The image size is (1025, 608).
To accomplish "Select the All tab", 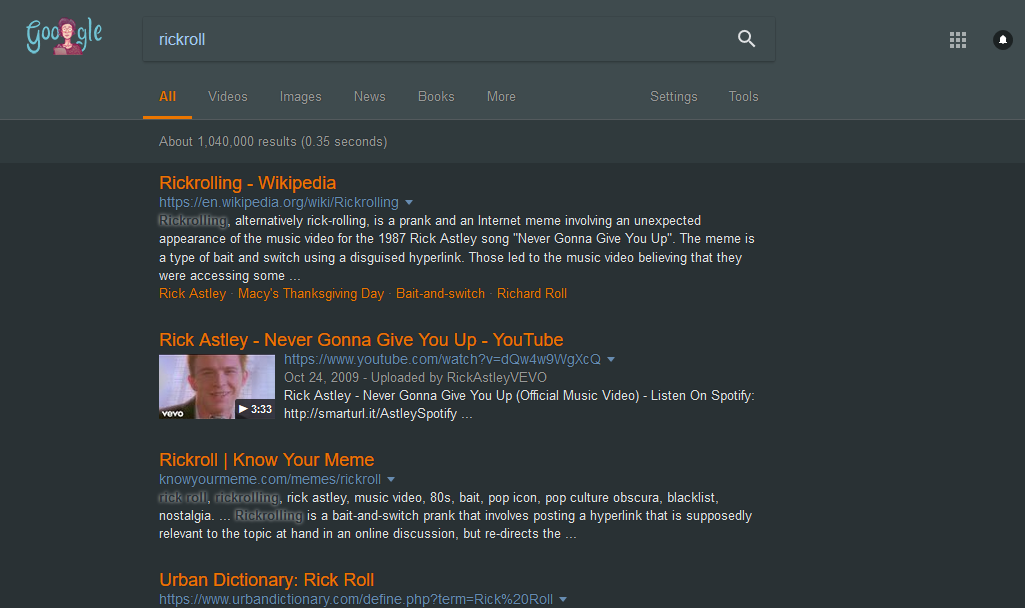I will coord(167,97).
